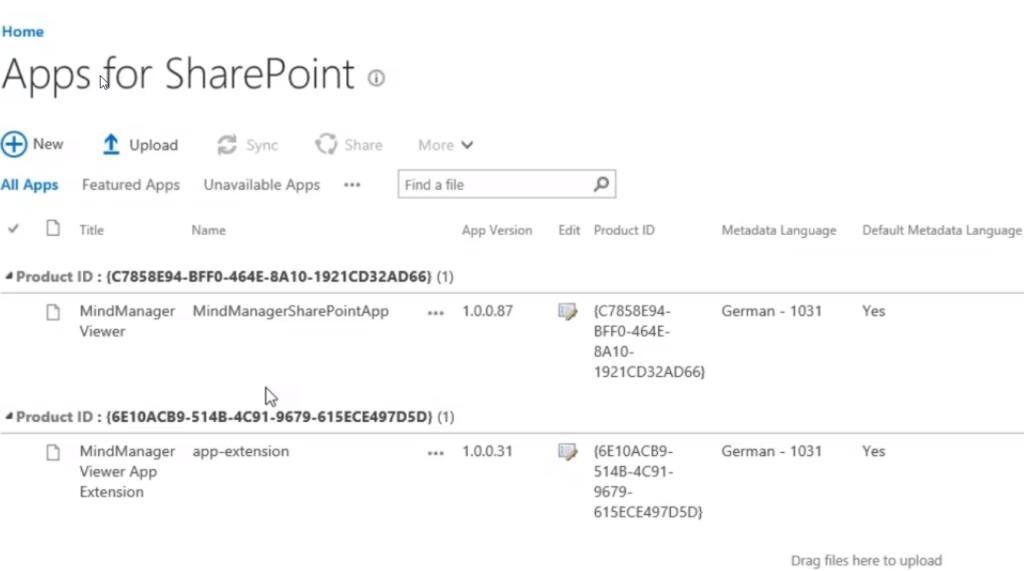The height and width of the screenshot is (571, 1024).
Task: Click the New button label
Action: [x=48, y=144]
